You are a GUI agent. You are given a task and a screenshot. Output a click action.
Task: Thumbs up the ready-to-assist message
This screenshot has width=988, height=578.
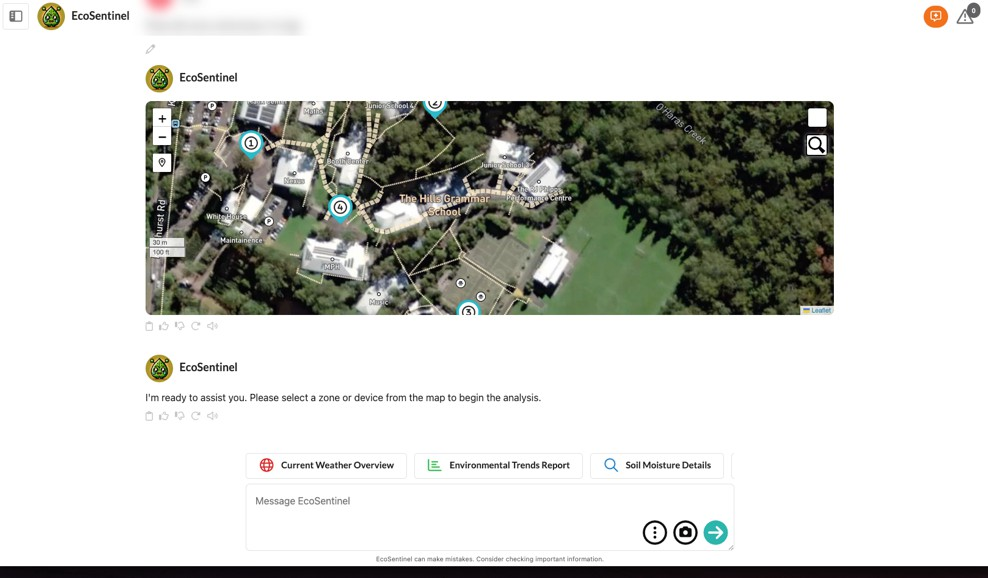[164, 416]
